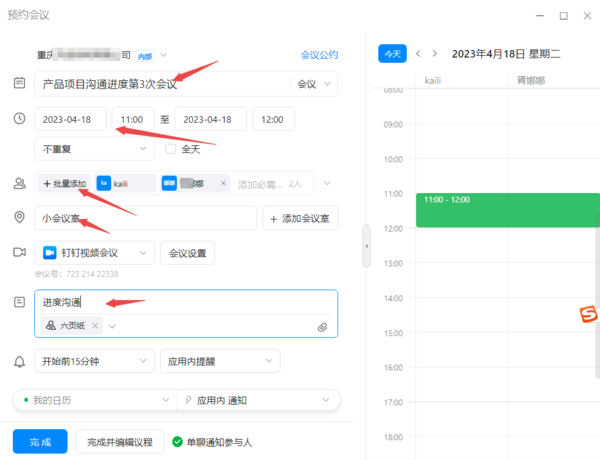
Task: Remove the 六页纸 document tag
Action: click(96, 326)
